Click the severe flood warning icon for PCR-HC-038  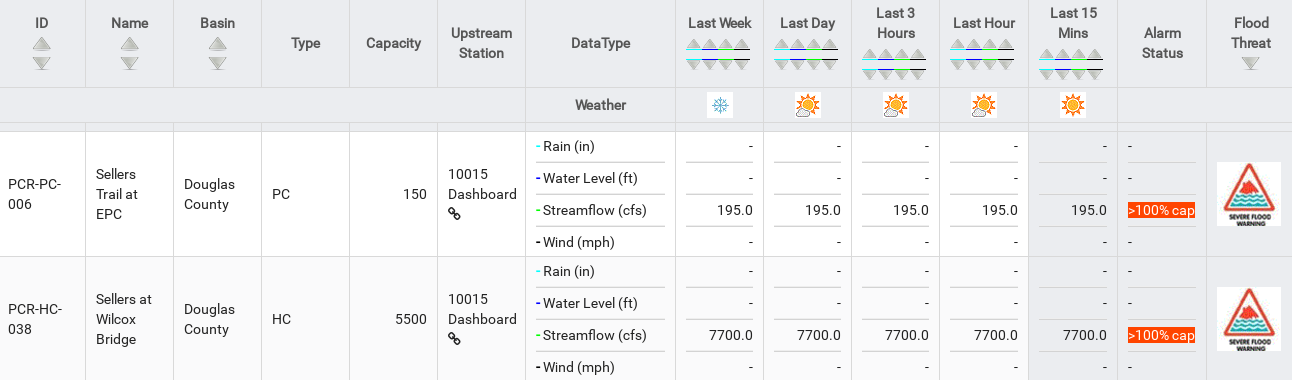(1249, 319)
